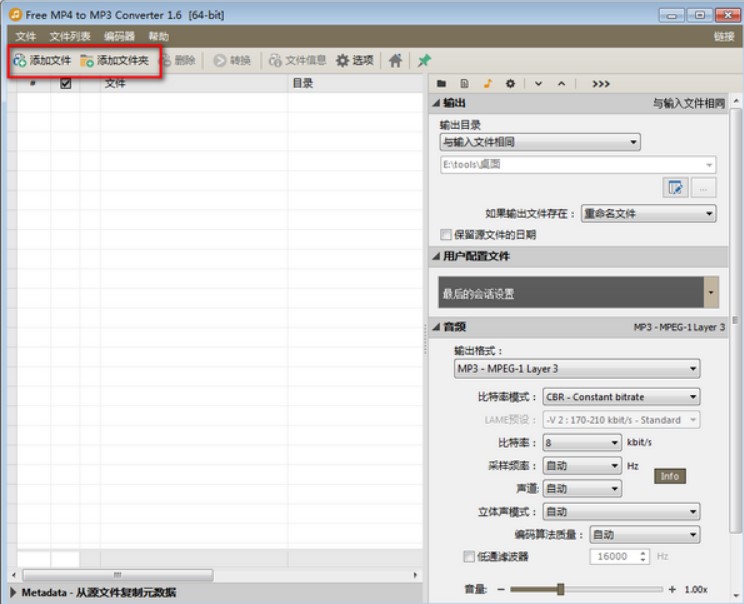Enable 保留源文件的日期 checkbox
The height and width of the screenshot is (604, 744).
coord(446,234)
